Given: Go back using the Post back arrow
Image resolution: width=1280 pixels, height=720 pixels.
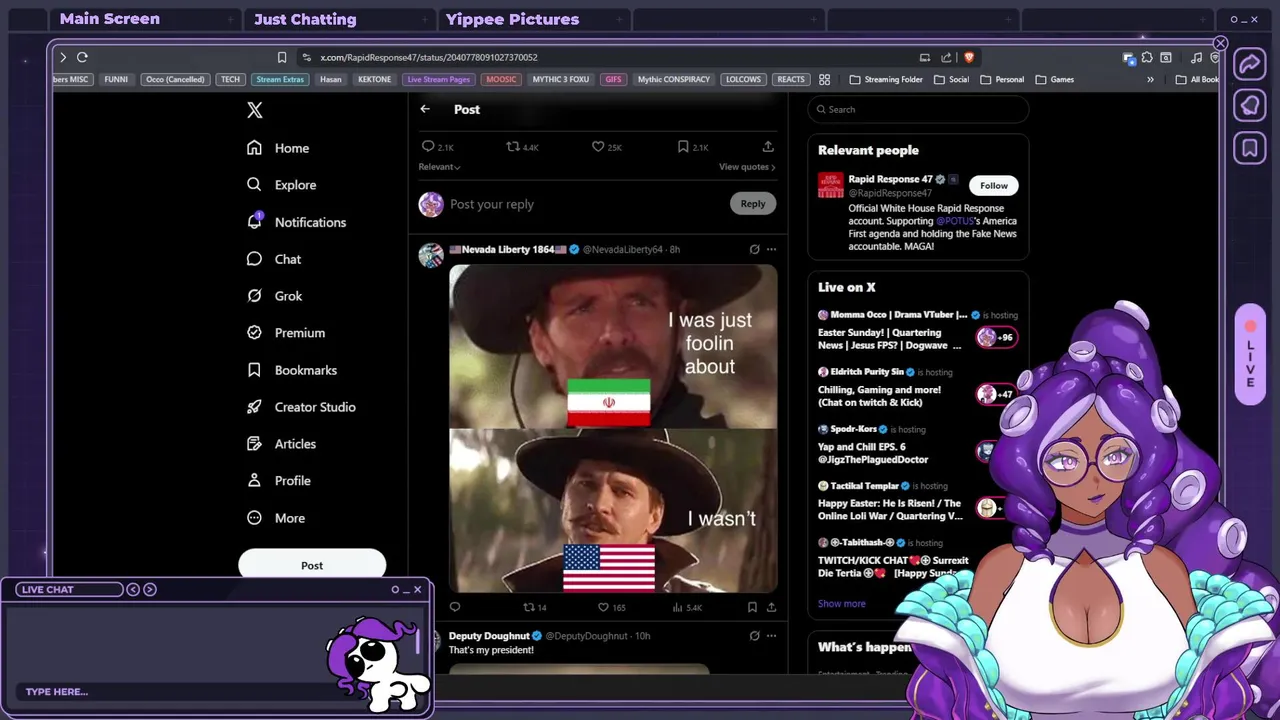Looking at the screenshot, I should pyautogui.click(x=425, y=109).
